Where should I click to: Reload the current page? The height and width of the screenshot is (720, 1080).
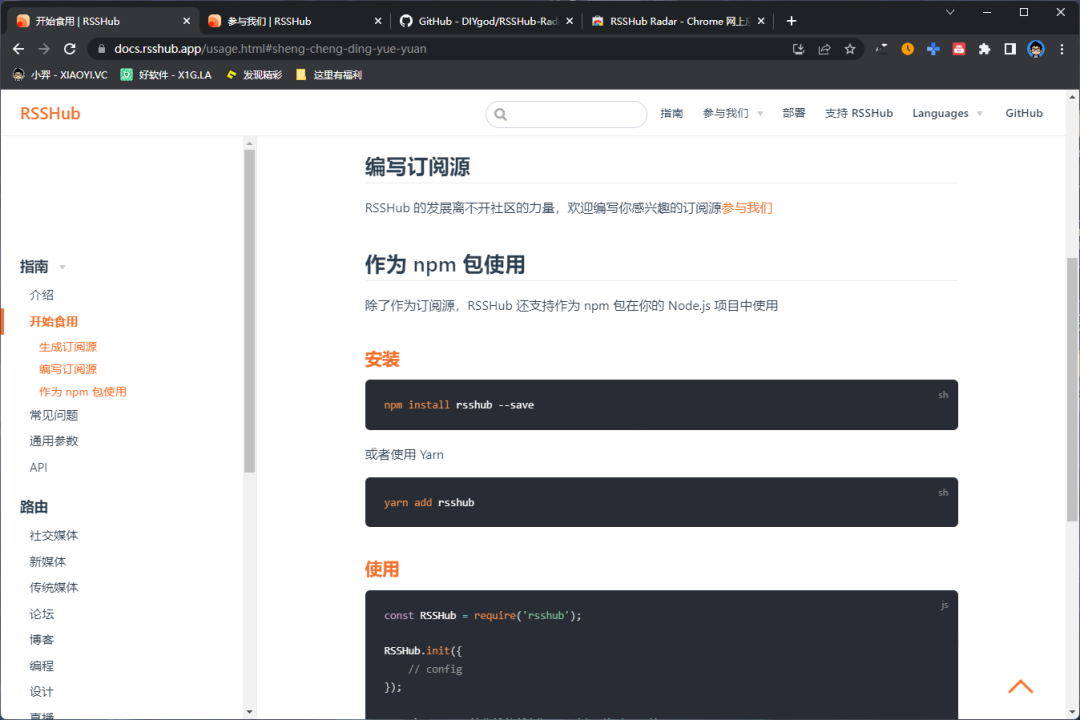69,47
